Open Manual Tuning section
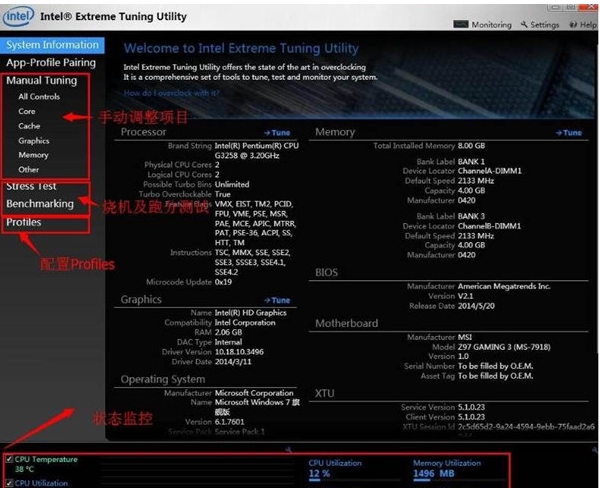The height and width of the screenshot is (488, 600). pyautogui.click(x=41, y=80)
